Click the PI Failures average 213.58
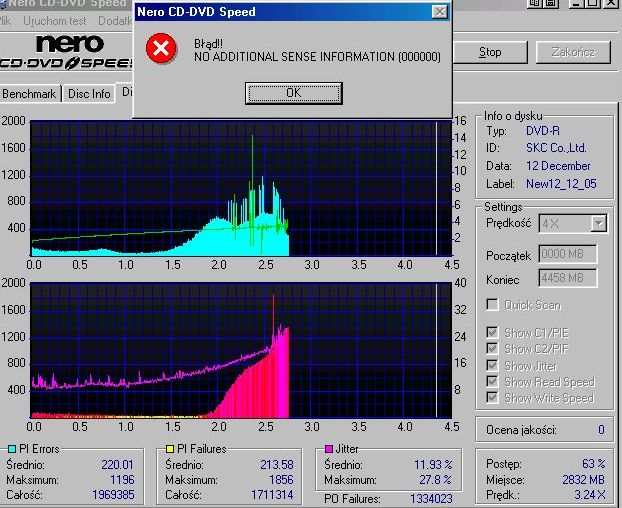The height and width of the screenshot is (508, 622). pyautogui.click(x=277, y=464)
